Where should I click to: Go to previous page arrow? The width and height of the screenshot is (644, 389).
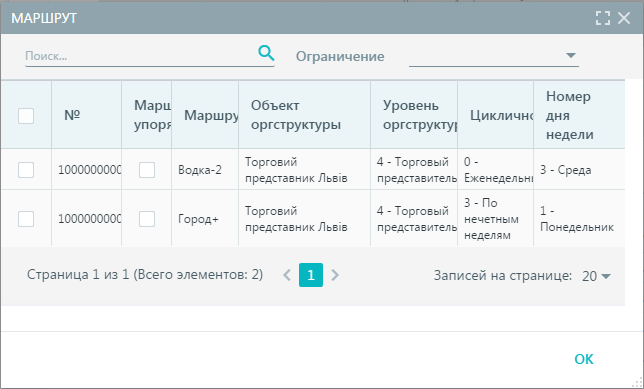[x=287, y=275]
